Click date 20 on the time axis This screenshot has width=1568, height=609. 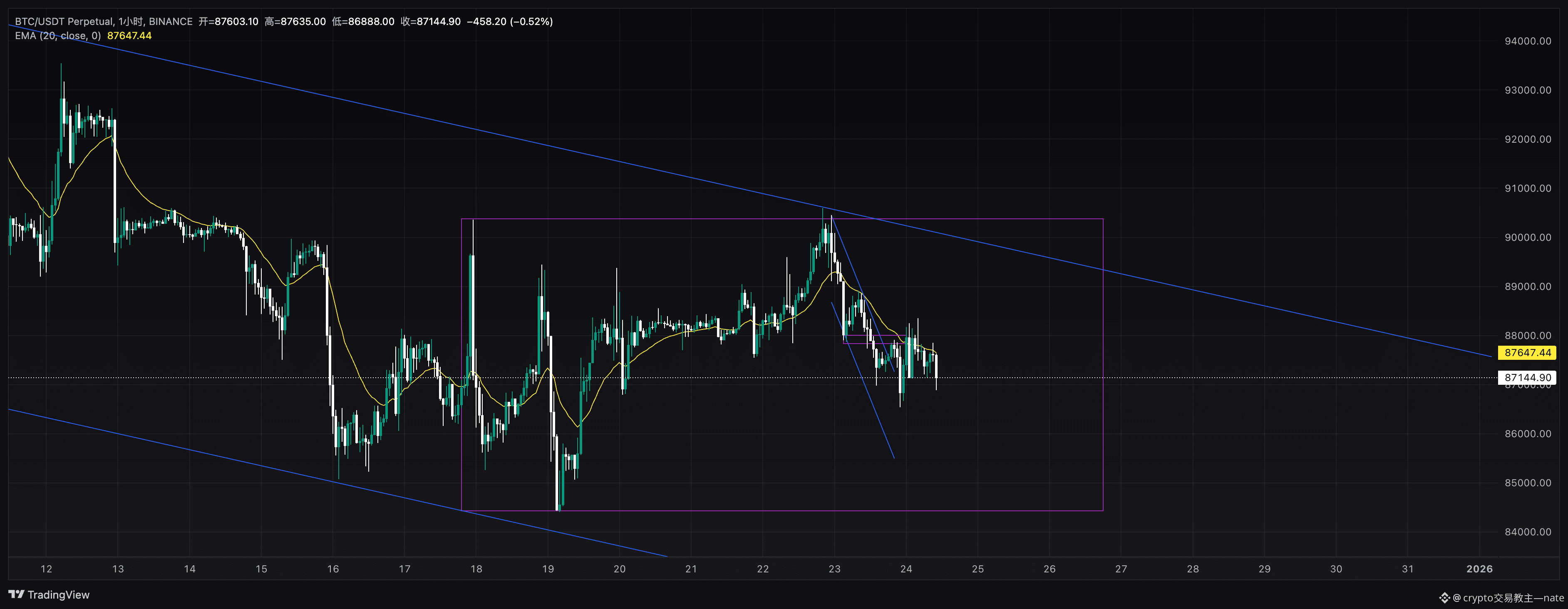point(620,569)
